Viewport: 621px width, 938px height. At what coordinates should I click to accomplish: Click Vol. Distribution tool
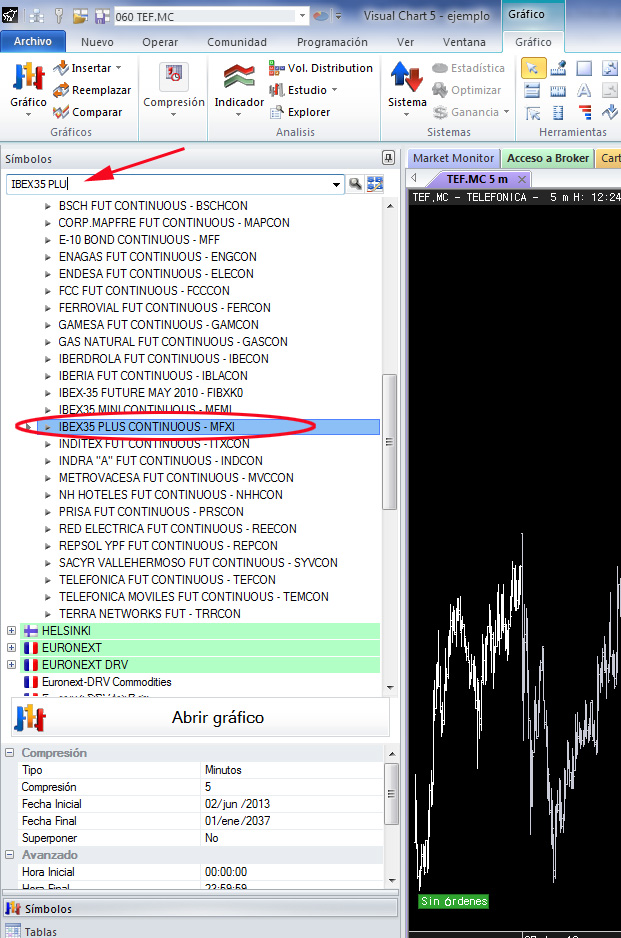(x=321, y=68)
